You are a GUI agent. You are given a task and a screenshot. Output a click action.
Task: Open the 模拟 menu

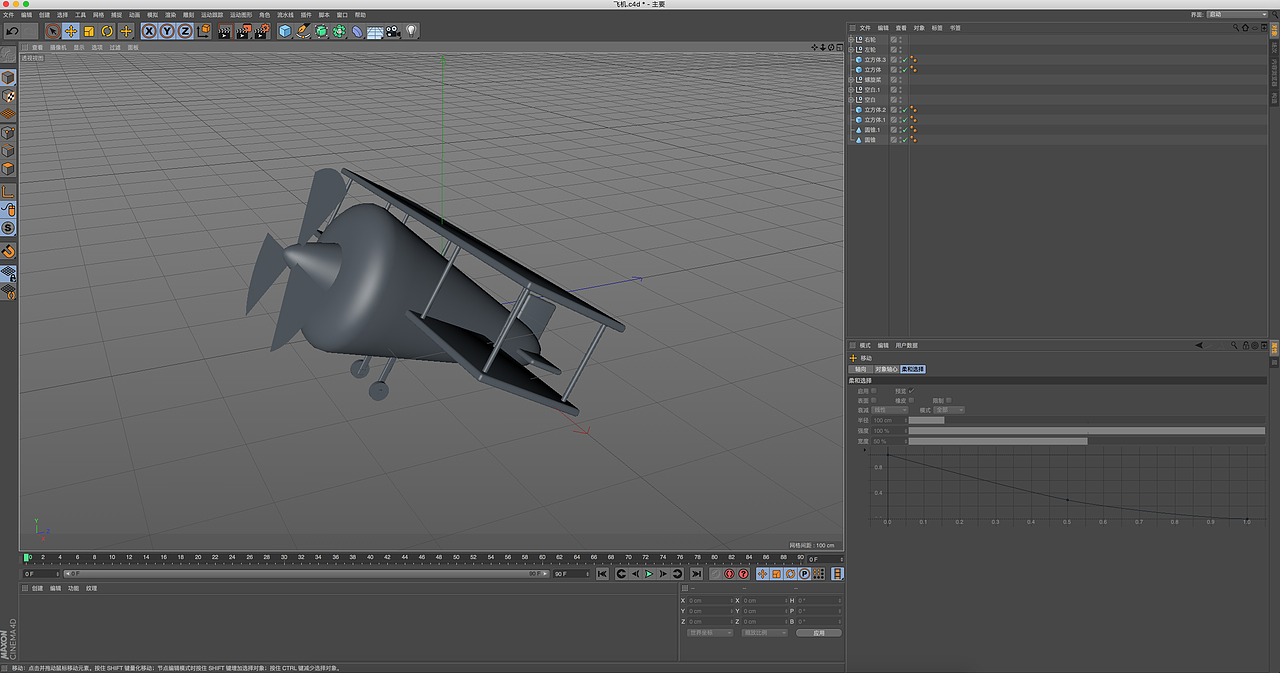(152, 15)
